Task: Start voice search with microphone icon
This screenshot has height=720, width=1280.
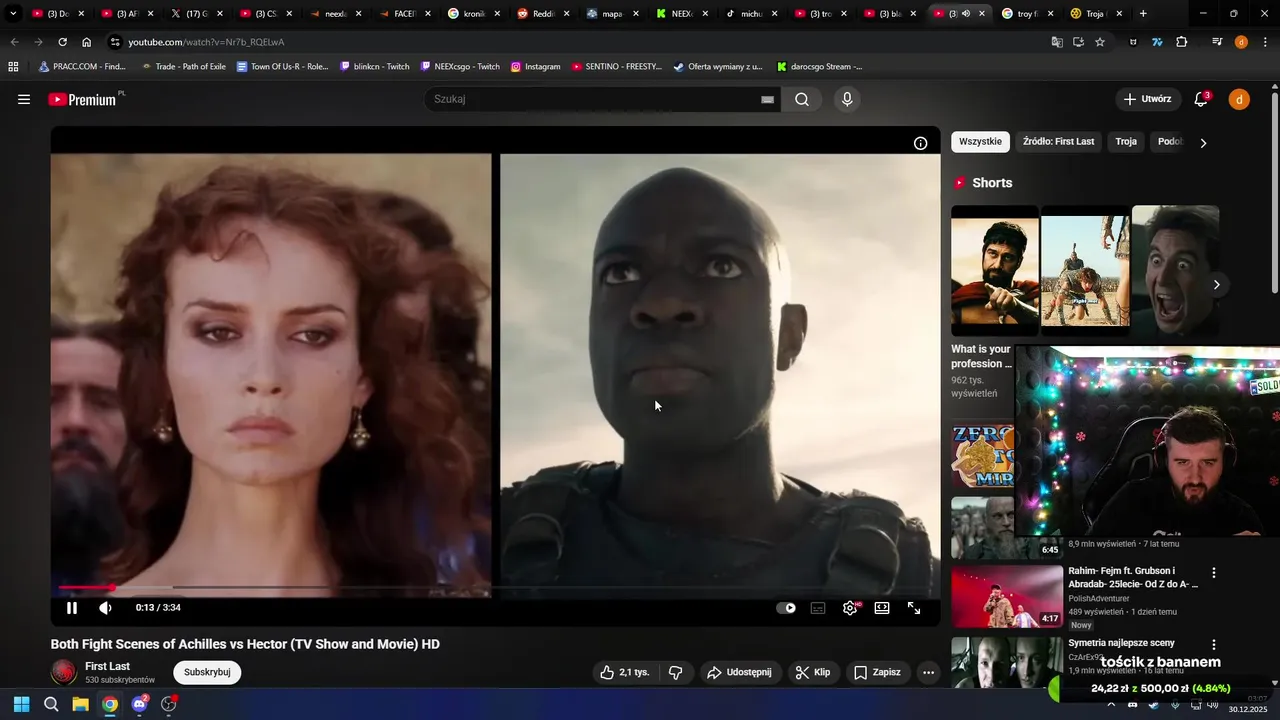Action: [x=847, y=99]
